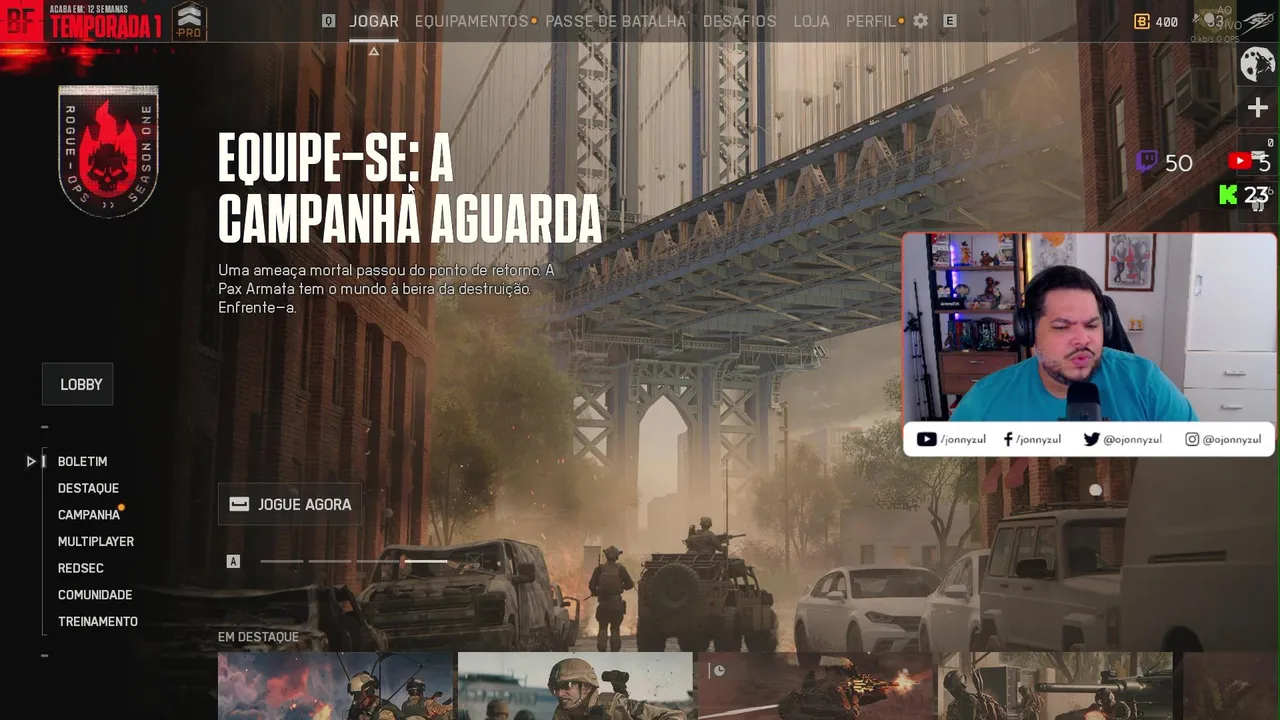Click the highlighted fourth carousel indicator
1280x720 pixels.
click(x=426, y=561)
